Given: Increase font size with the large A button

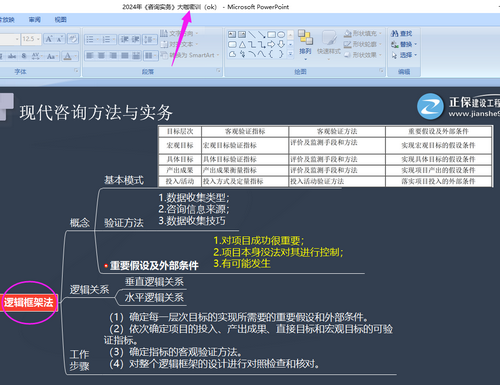Looking at the screenshot, I should pos(49,39).
